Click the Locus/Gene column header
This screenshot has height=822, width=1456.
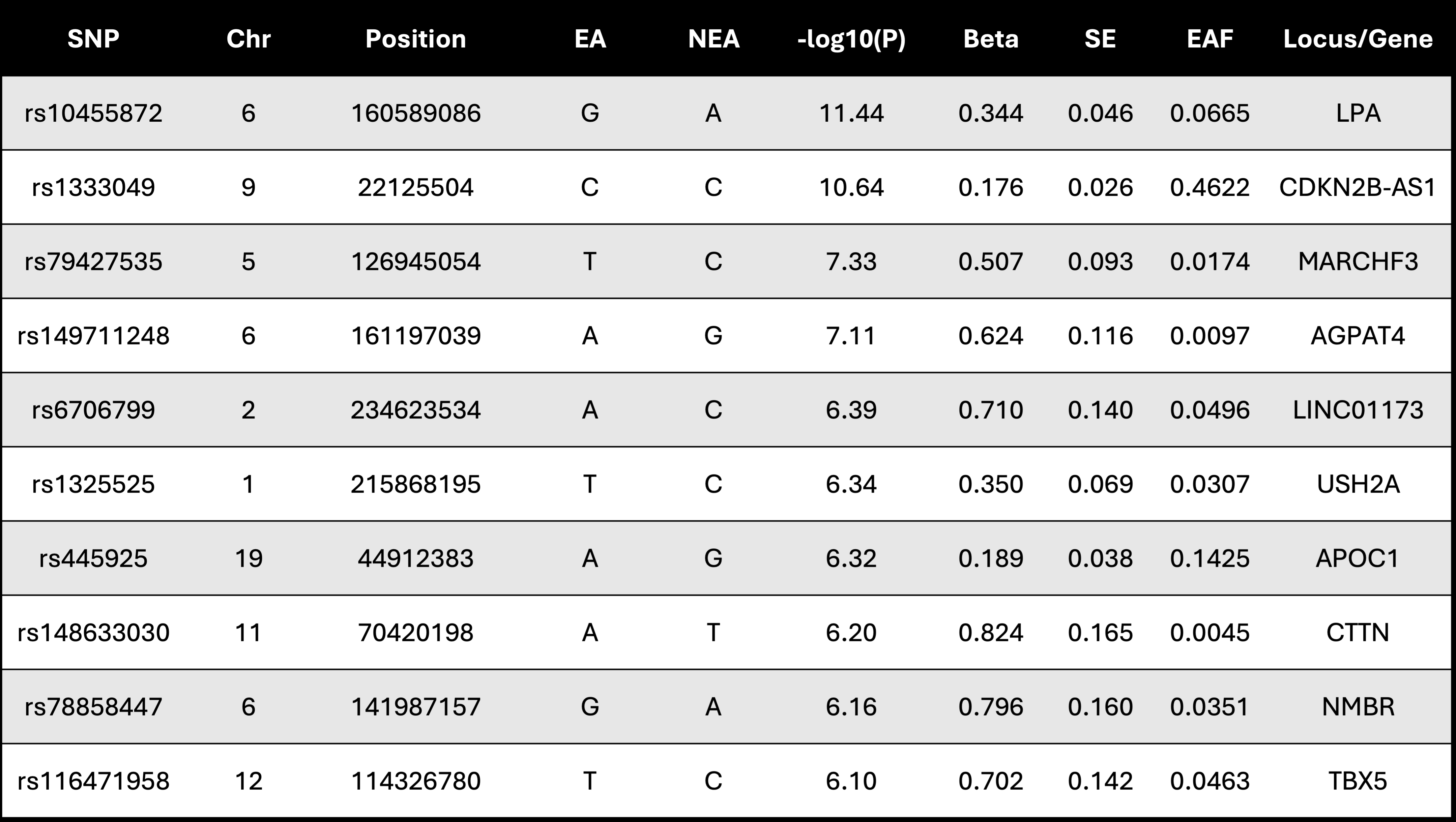click(x=1358, y=39)
